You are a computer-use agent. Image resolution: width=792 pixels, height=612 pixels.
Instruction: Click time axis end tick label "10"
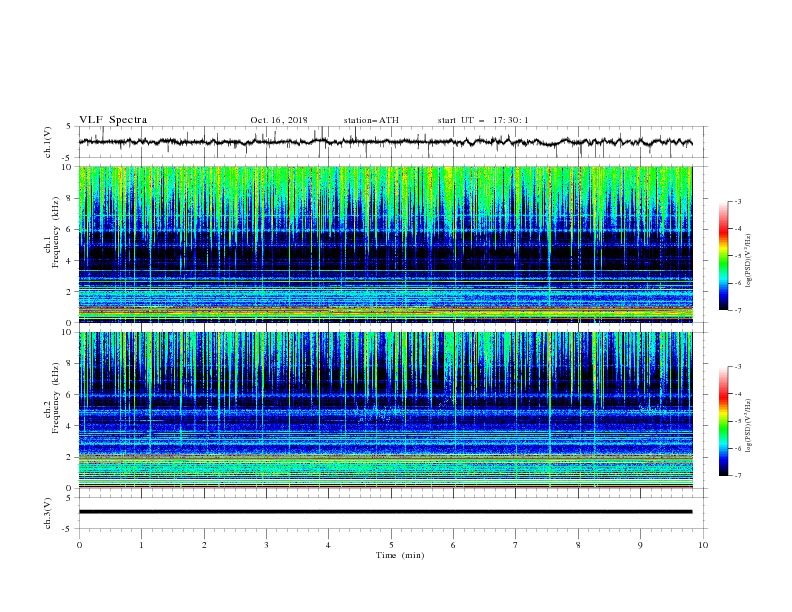(x=703, y=545)
